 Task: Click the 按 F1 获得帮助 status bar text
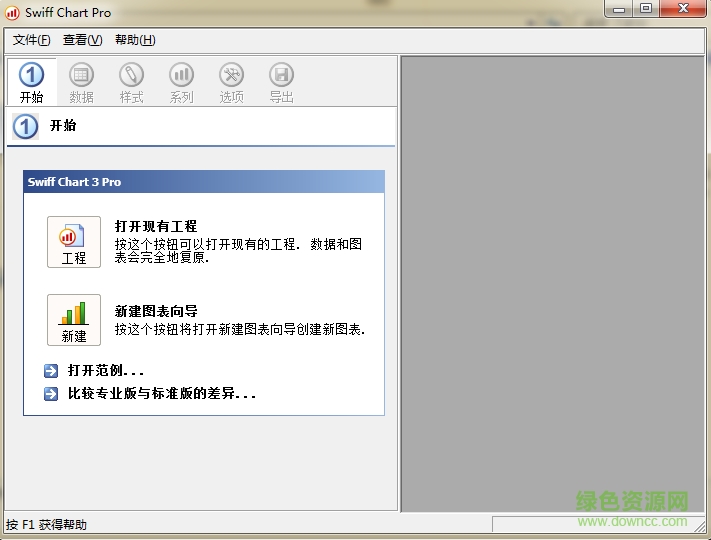[46, 525]
